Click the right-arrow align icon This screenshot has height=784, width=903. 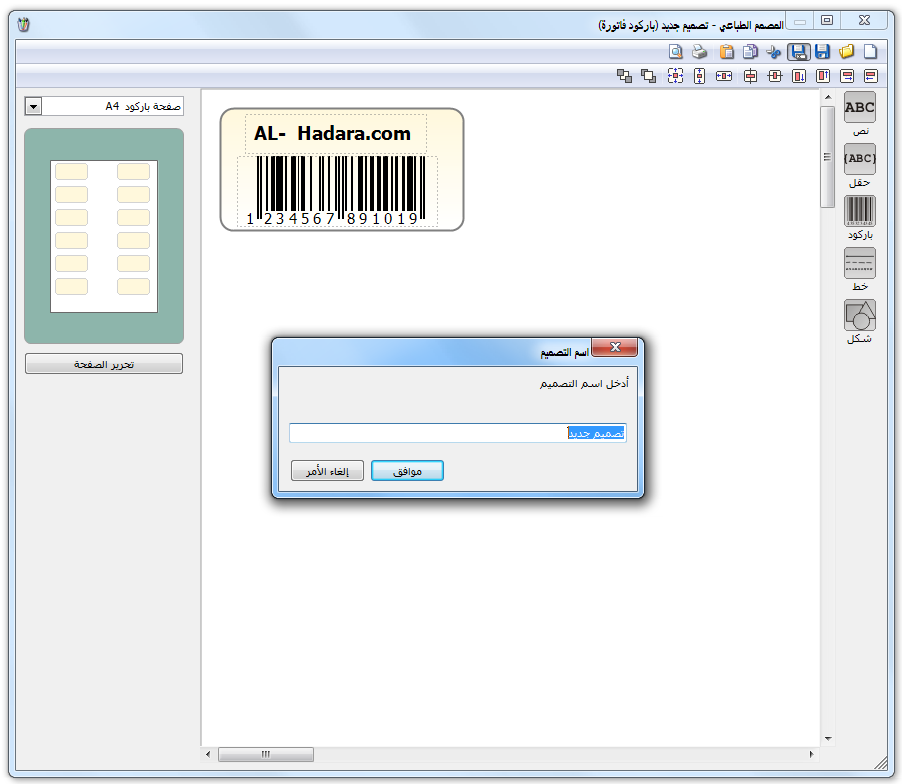pos(847,75)
